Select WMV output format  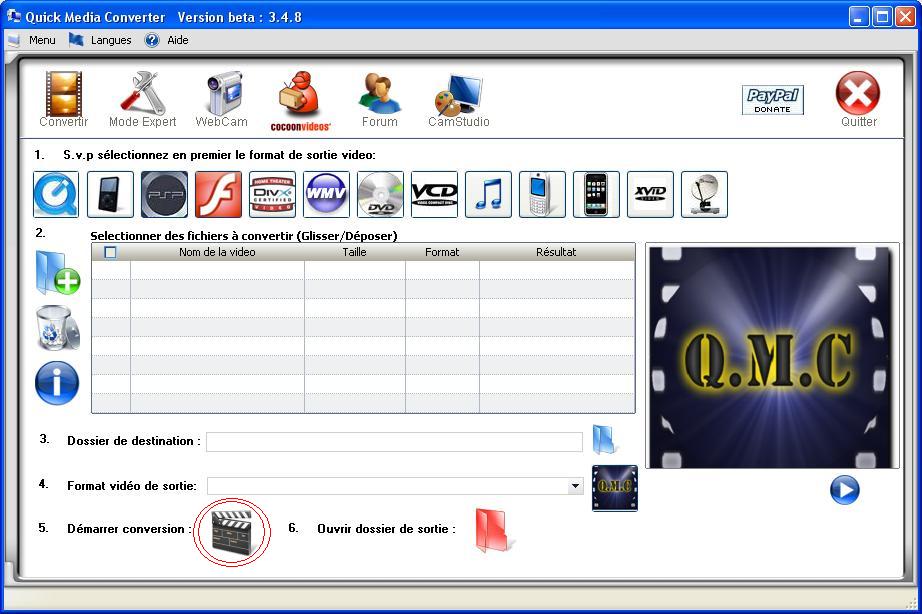coord(326,194)
